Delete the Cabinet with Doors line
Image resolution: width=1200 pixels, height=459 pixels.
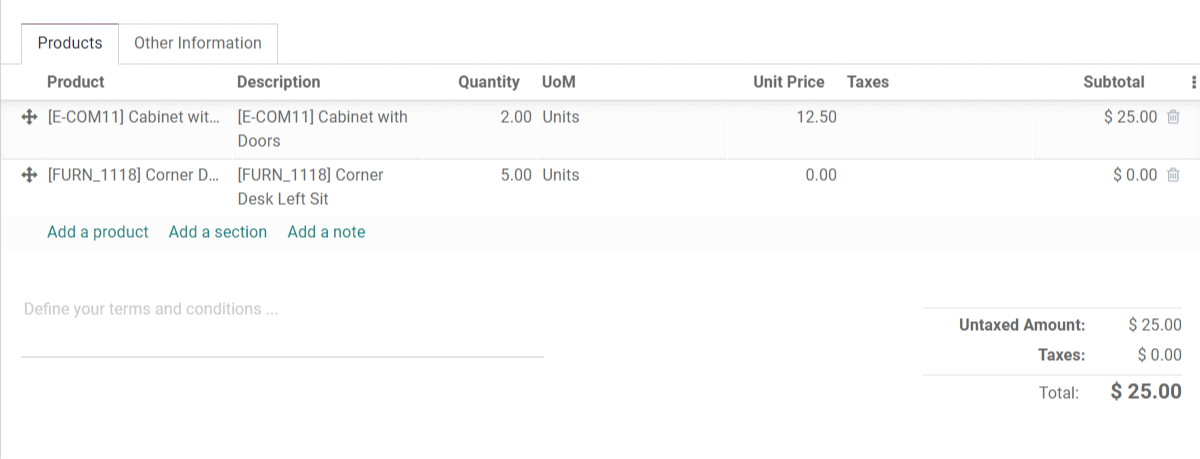pos(1174,117)
